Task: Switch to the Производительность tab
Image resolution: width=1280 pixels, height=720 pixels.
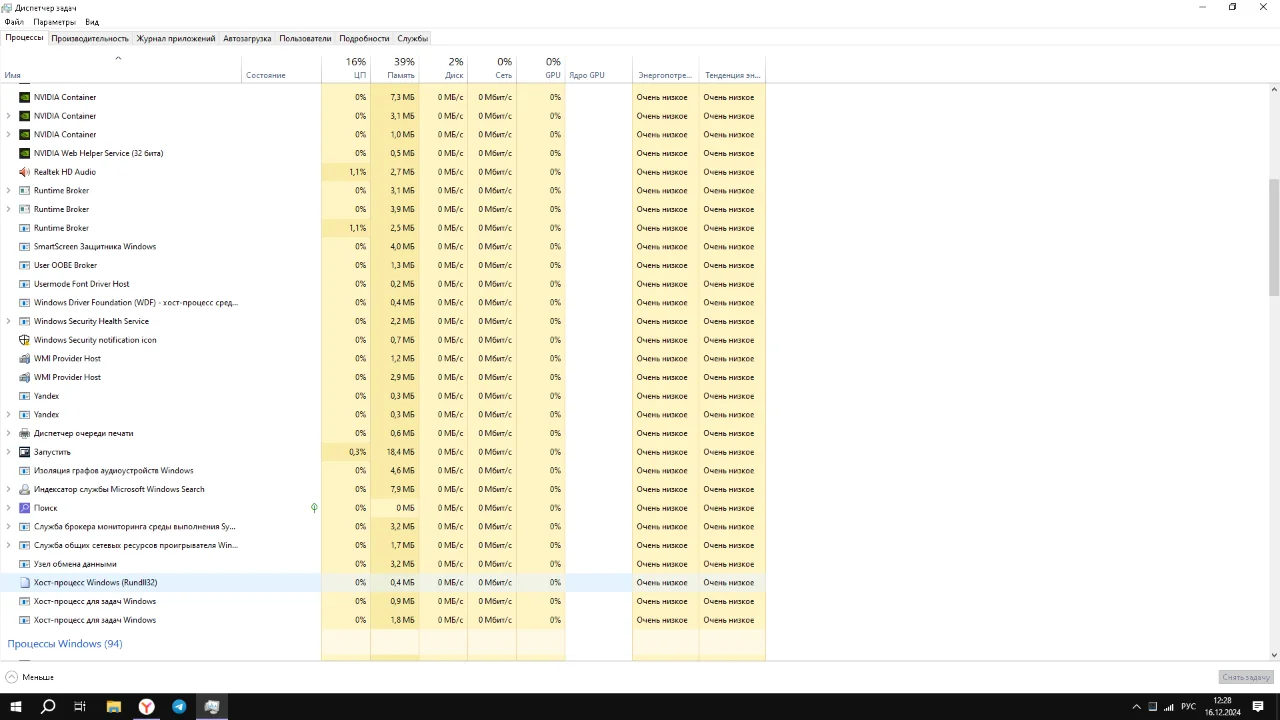Action: tap(90, 38)
